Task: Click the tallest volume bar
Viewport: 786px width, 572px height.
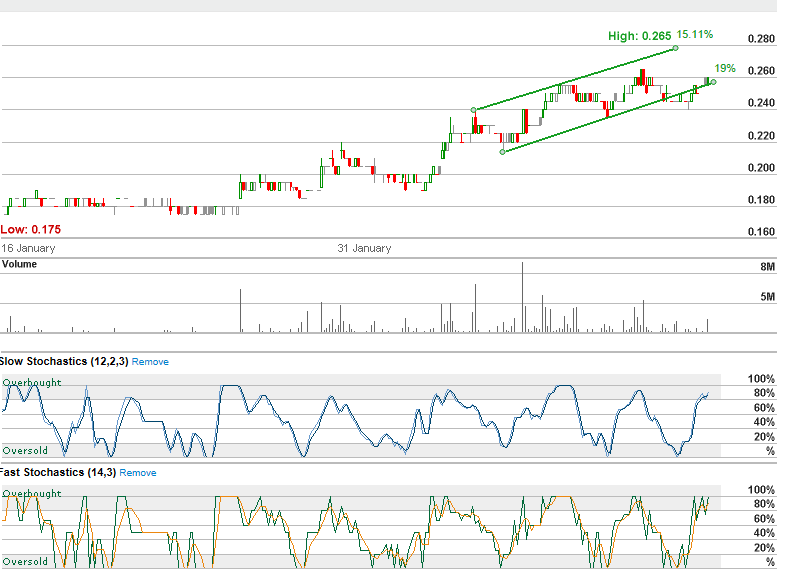Action: (522, 297)
